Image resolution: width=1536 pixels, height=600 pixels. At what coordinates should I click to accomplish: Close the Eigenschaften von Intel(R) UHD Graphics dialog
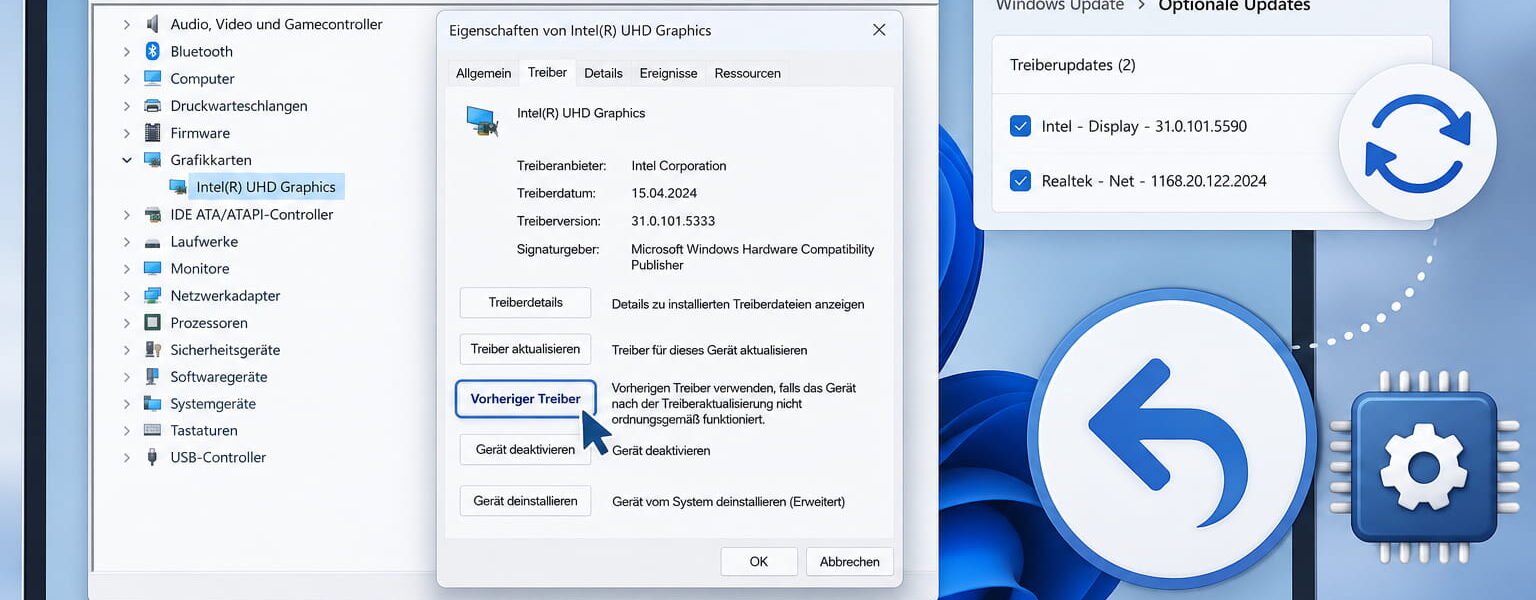point(879,30)
